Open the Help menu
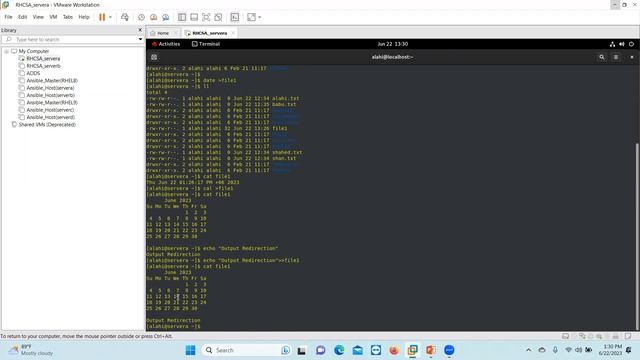 pyautogui.click(x=84, y=17)
